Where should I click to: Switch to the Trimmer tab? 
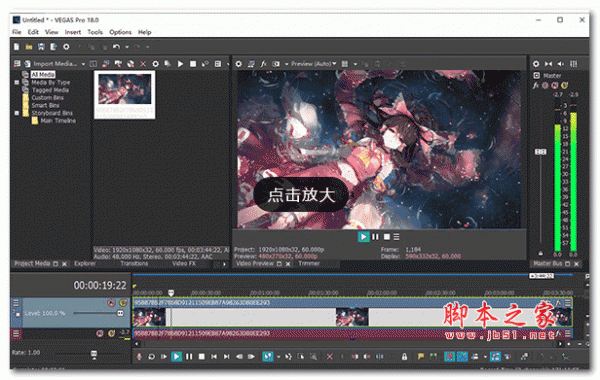coord(309,264)
